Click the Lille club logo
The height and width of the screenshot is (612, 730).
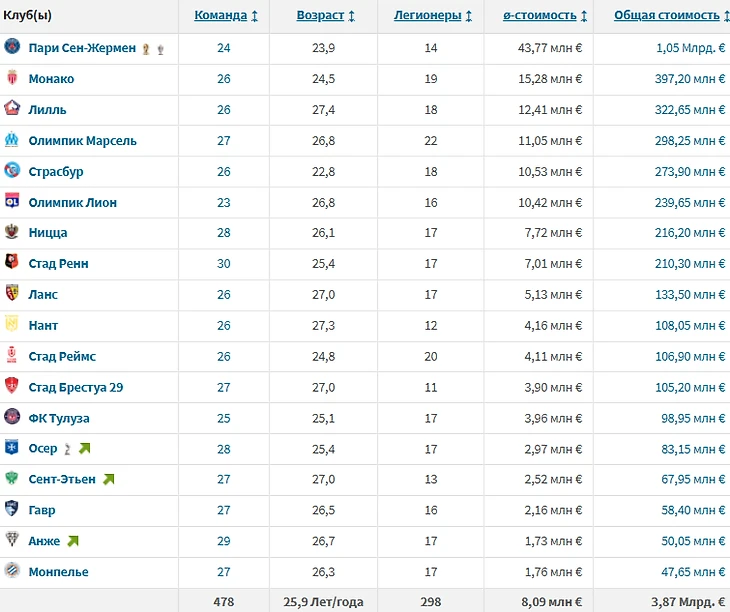point(12,108)
